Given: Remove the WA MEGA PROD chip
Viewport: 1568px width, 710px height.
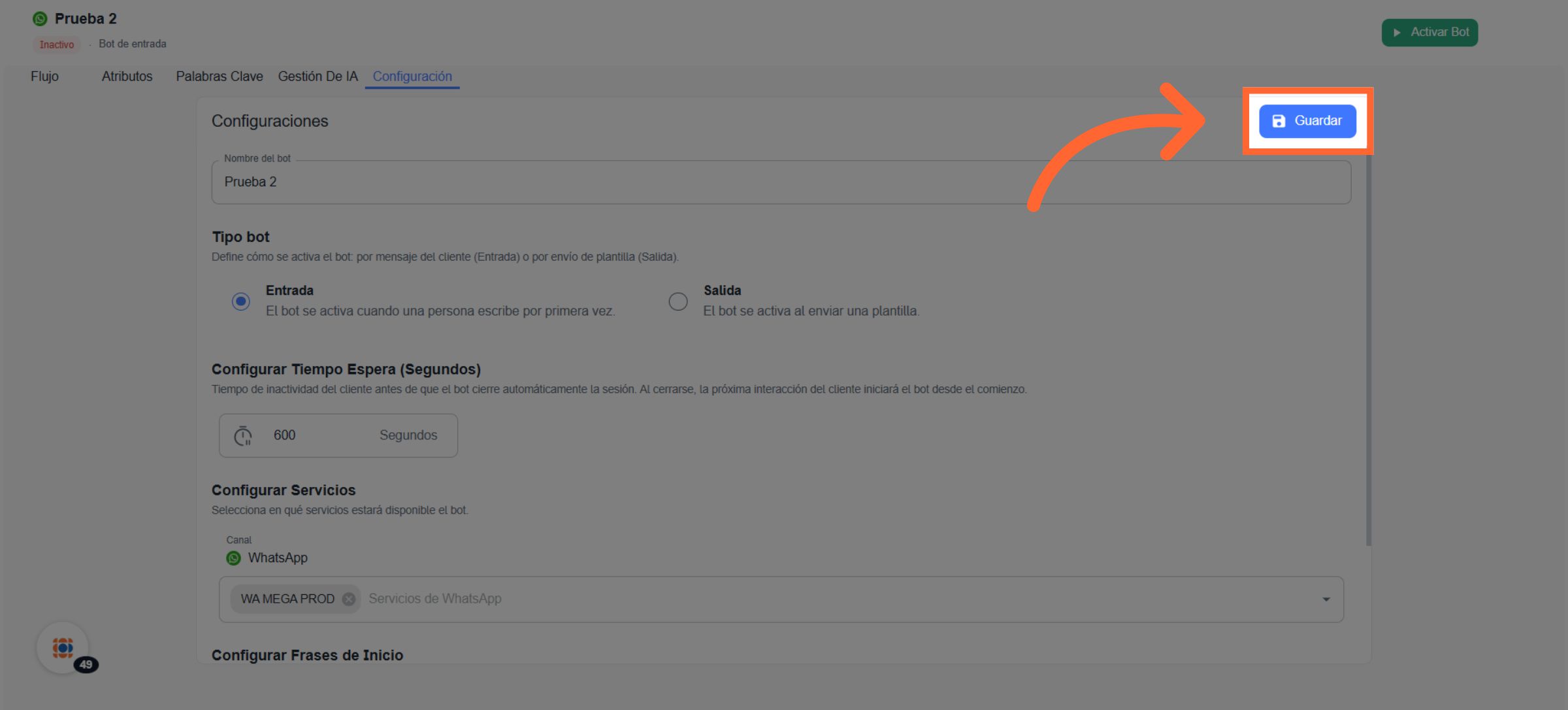Looking at the screenshot, I should pyautogui.click(x=349, y=599).
